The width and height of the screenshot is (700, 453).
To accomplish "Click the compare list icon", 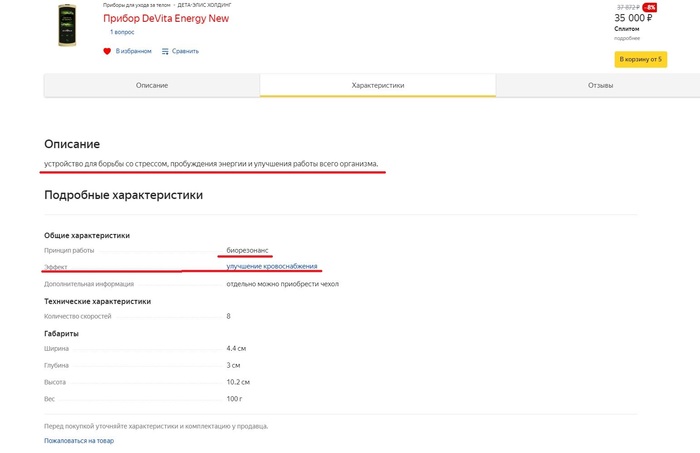I will click(165, 51).
